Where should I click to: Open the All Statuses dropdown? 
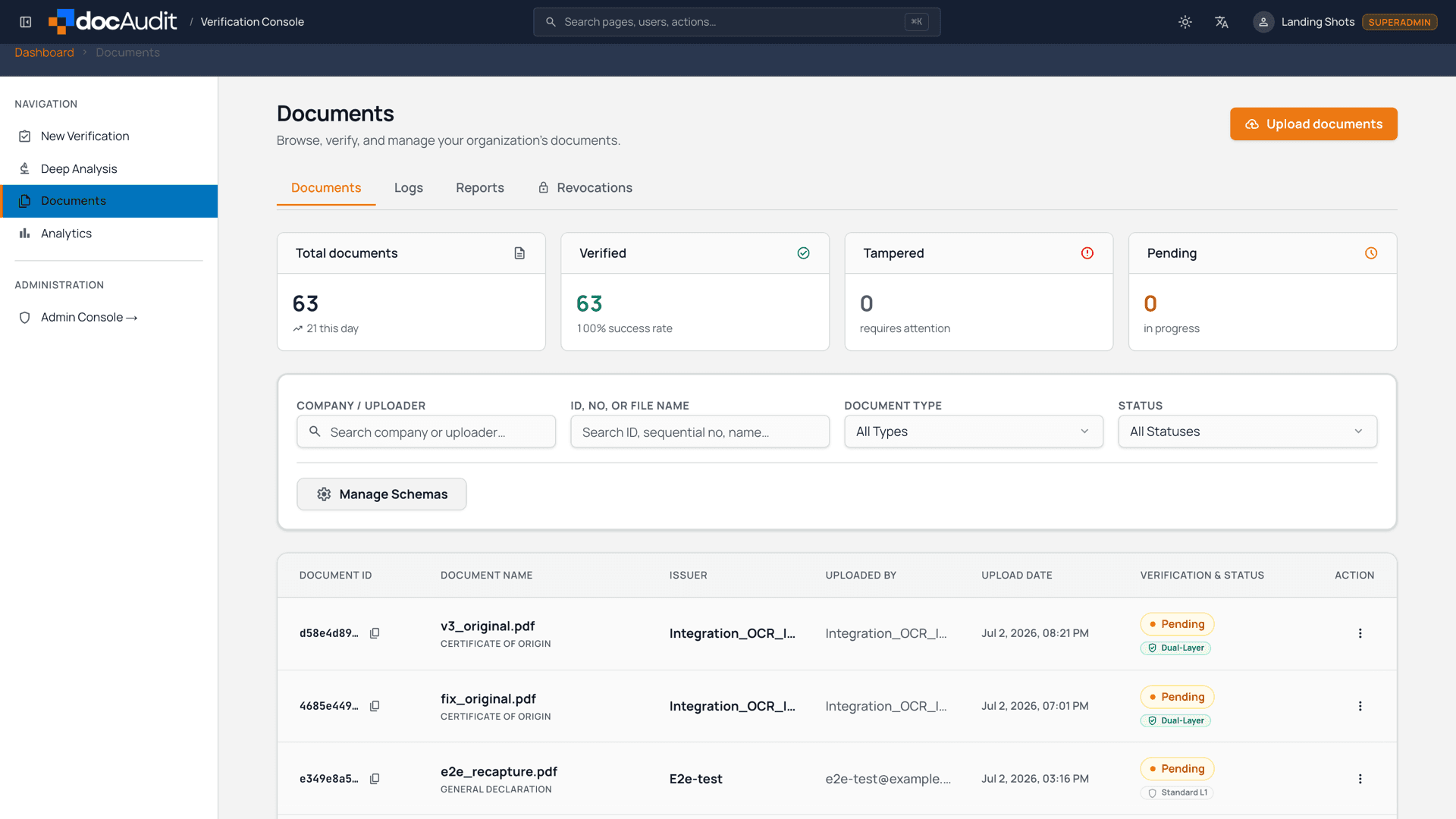(x=1247, y=431)
